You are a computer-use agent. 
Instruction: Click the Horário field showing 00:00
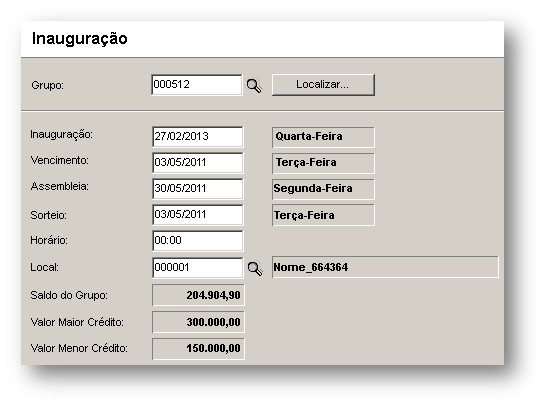(x=197, y=241)
